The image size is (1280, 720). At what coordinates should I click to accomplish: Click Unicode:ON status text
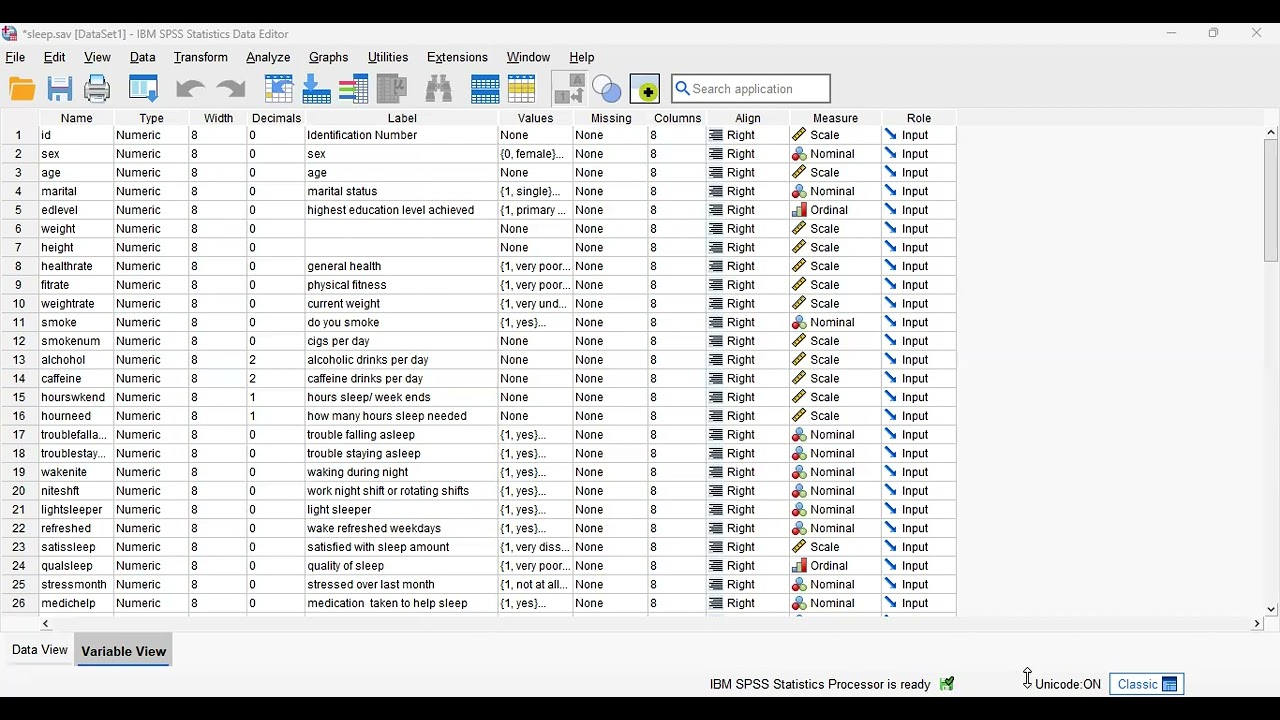pyautogui.click(x=1068, y=685)
